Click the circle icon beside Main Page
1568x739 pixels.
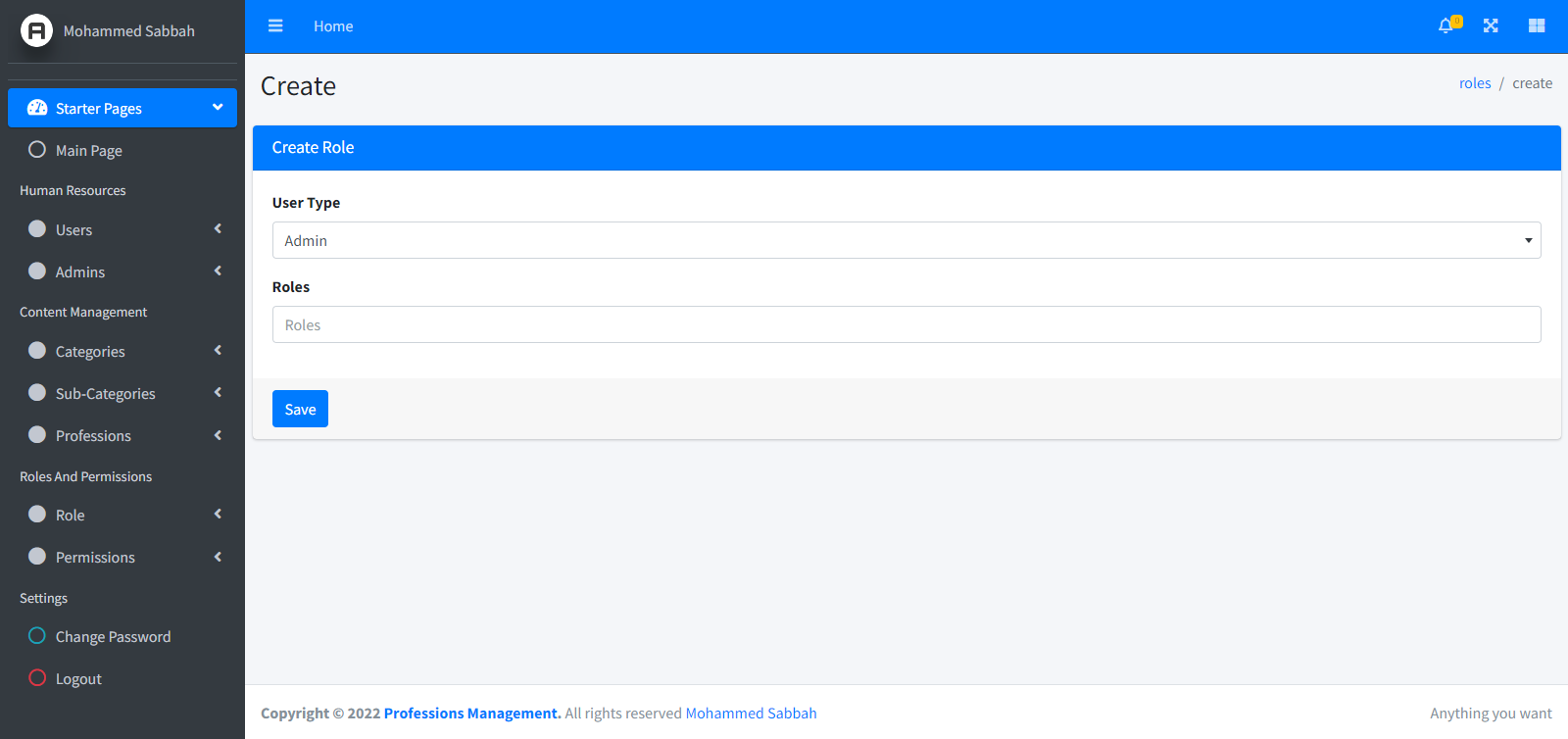tap(37, 150)
